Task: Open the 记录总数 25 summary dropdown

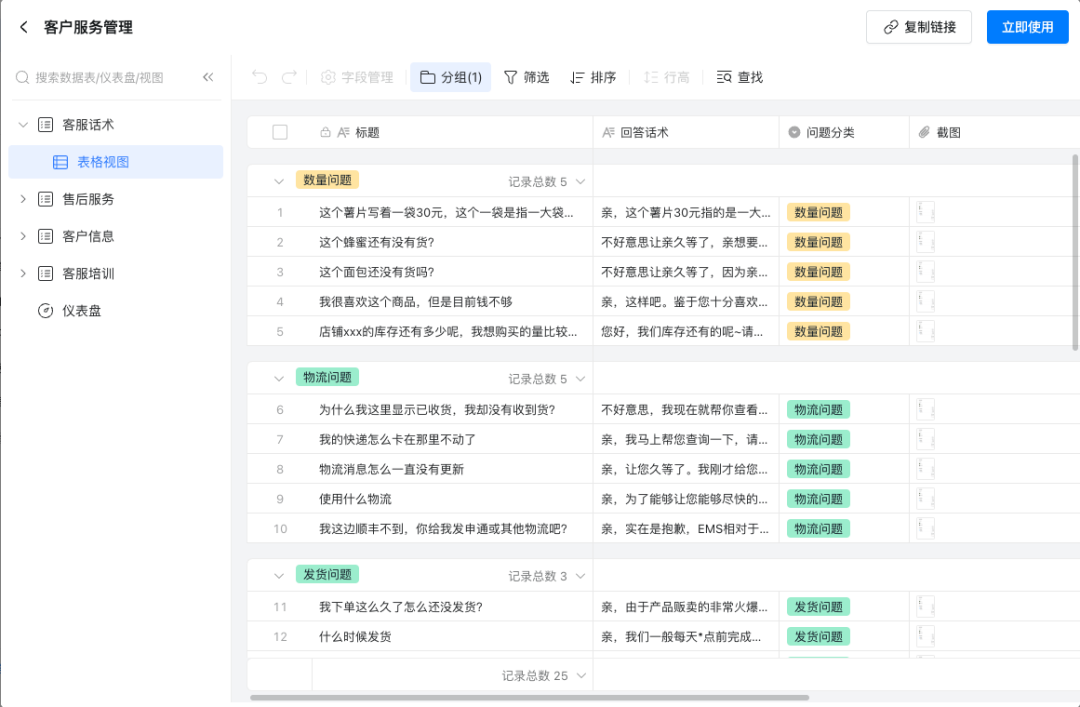Action: pos(544,676)
